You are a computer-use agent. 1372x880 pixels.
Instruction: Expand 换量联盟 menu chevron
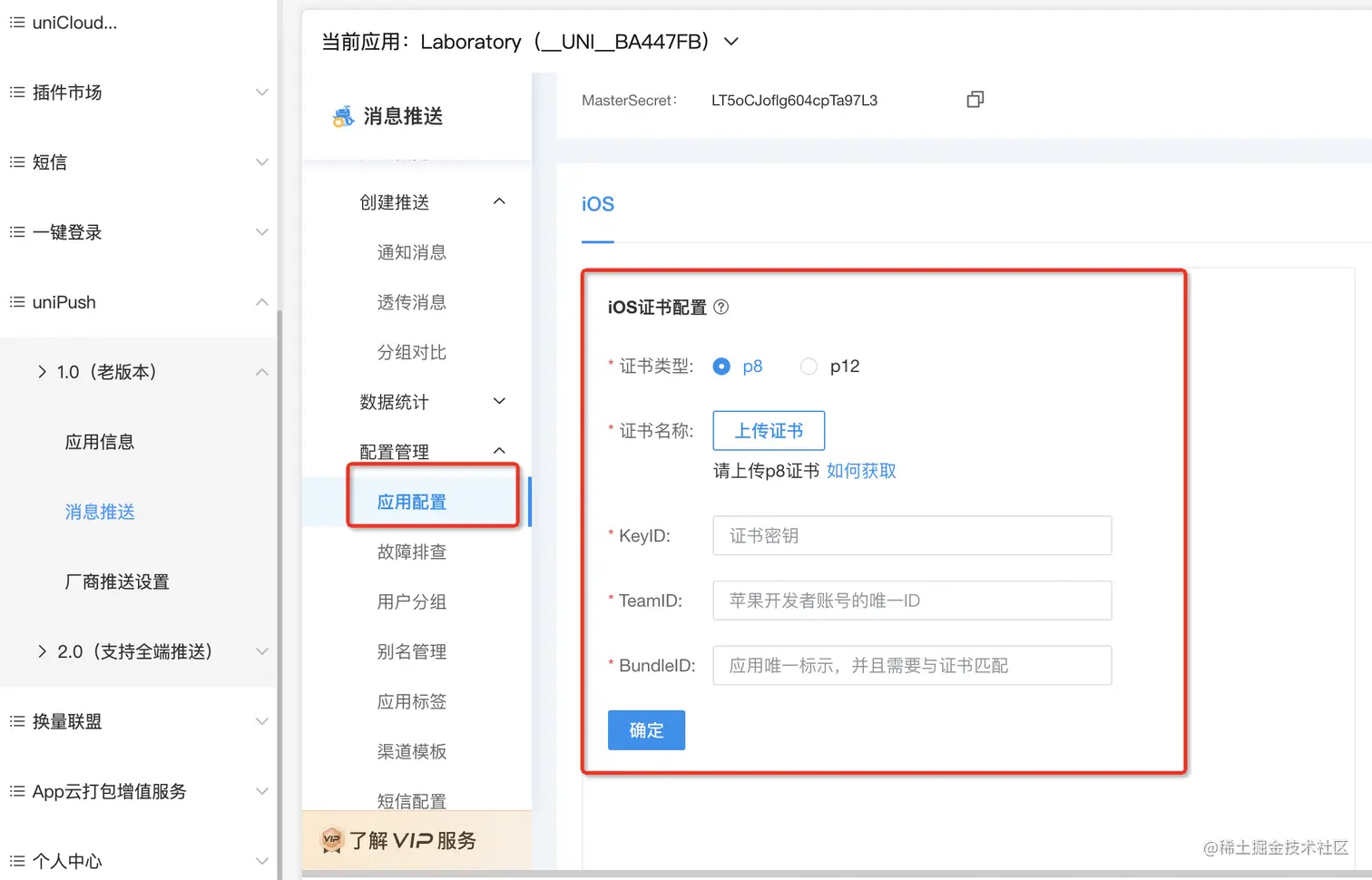coord(262,721)
